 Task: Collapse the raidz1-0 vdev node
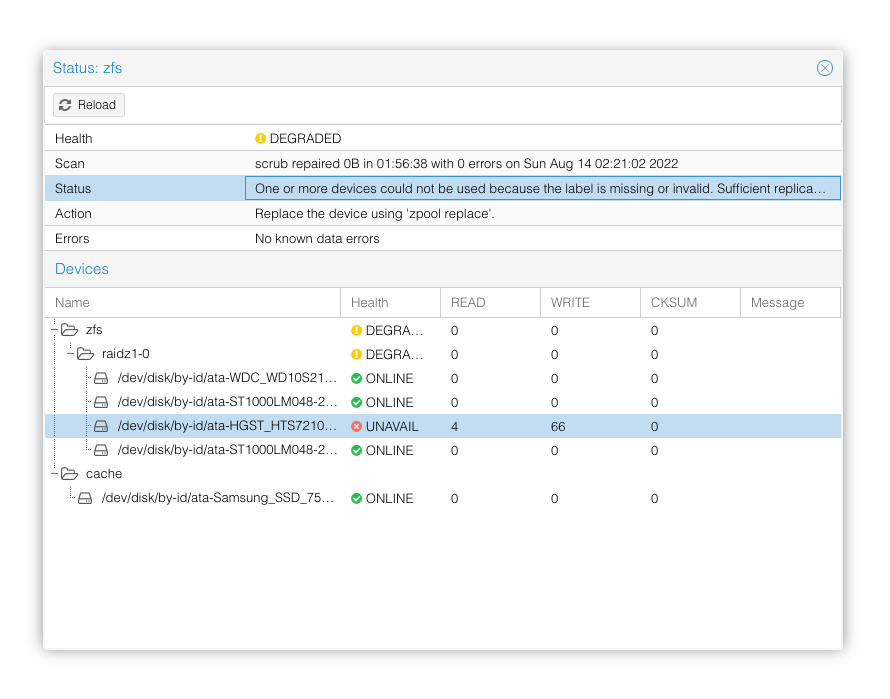pos(70,354)
